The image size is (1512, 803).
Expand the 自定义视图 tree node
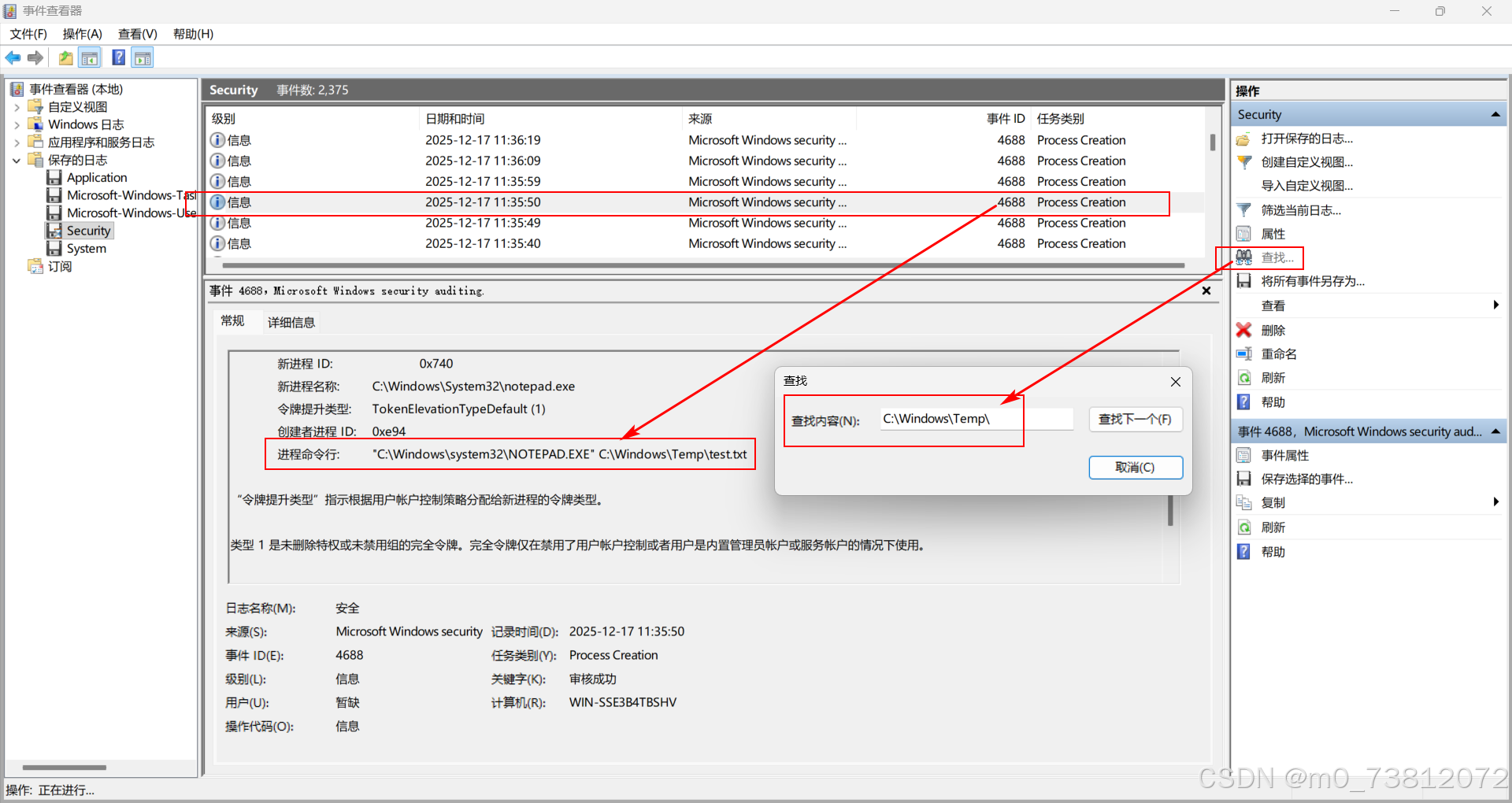pos(17,107)
